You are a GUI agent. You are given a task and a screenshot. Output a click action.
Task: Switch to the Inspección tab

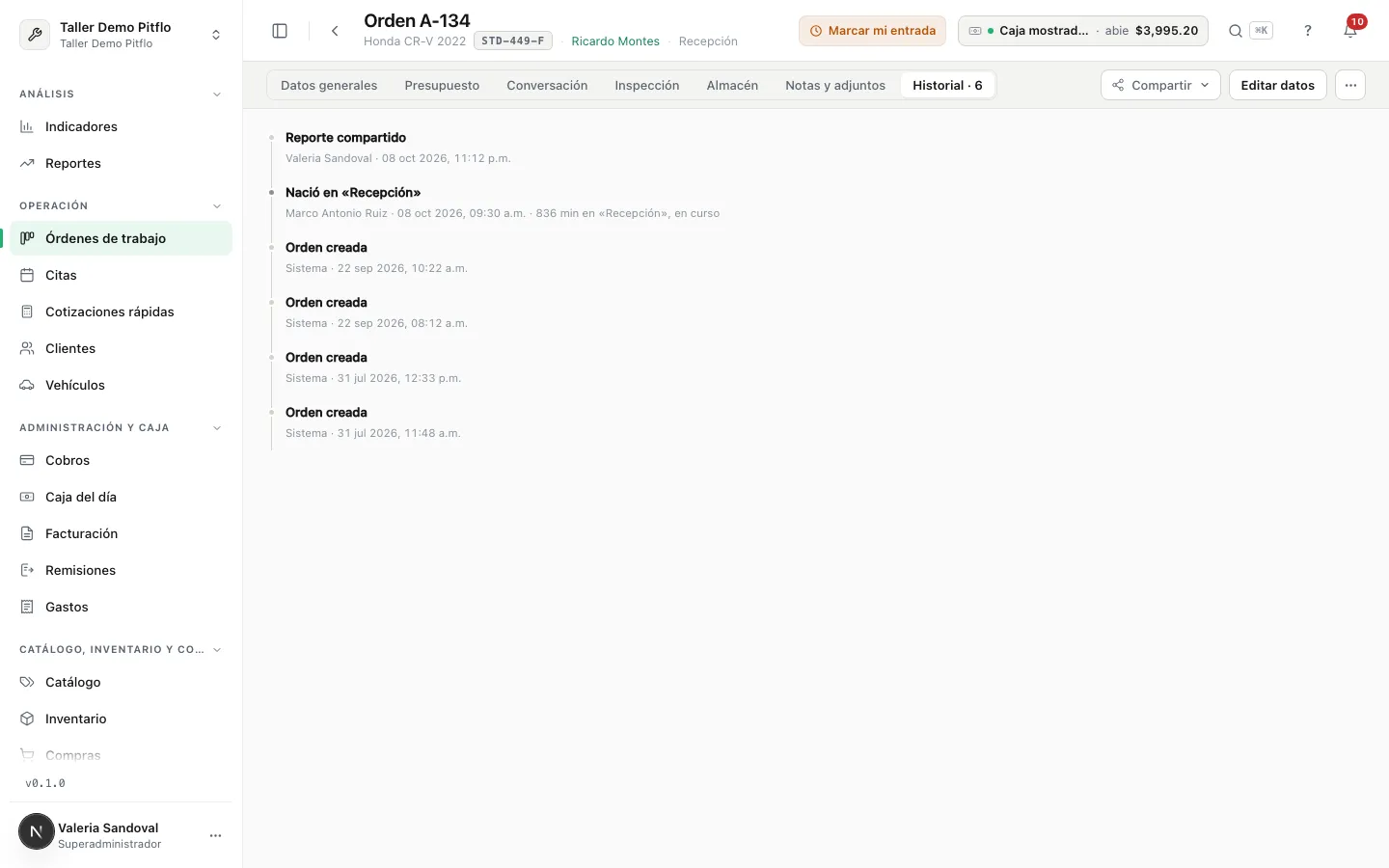[x=647, y=85]
